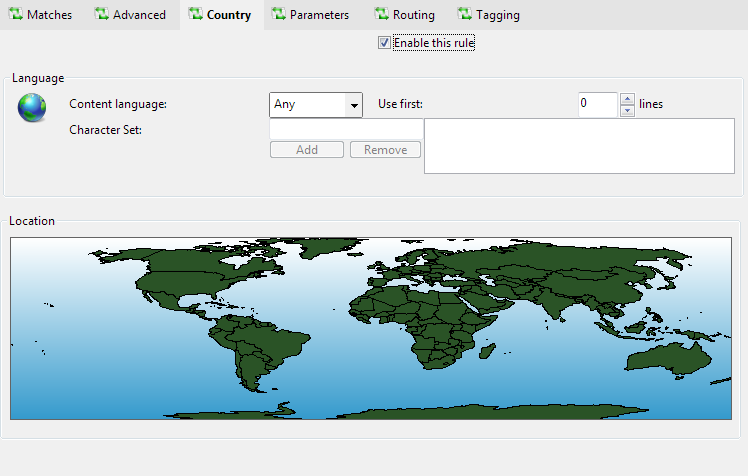Switch to the Routing tab
This screenshot has height=476, width=748.
tap(404, 15)
